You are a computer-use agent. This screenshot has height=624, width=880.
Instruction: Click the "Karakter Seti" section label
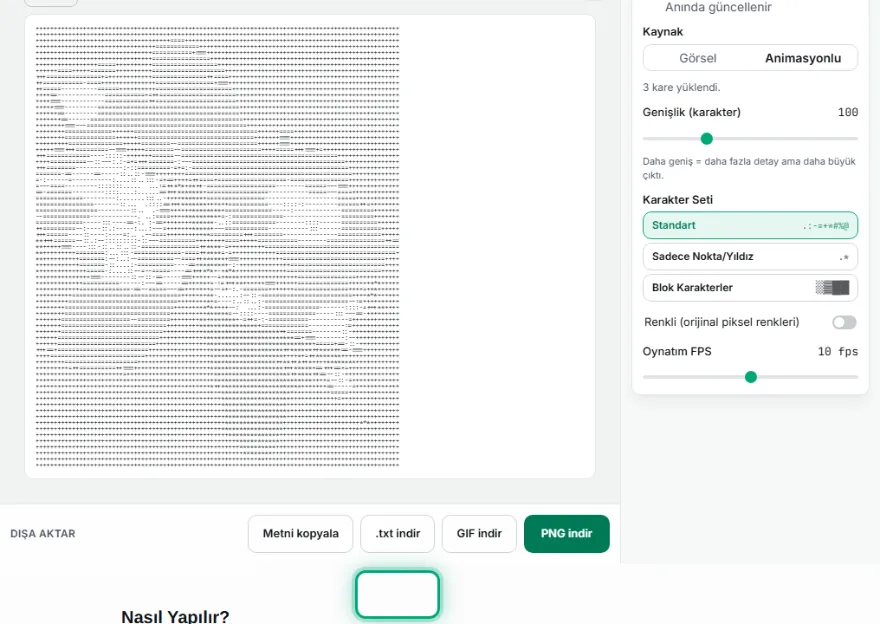coord(677,200)
